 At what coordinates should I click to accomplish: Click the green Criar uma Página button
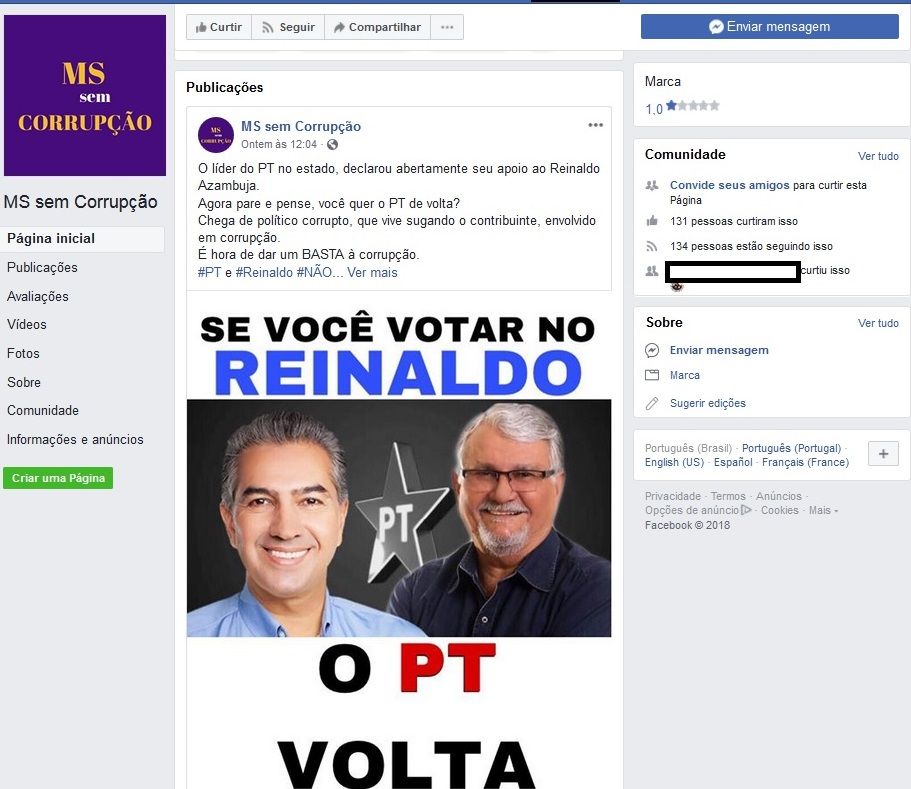tap(58, 478)
